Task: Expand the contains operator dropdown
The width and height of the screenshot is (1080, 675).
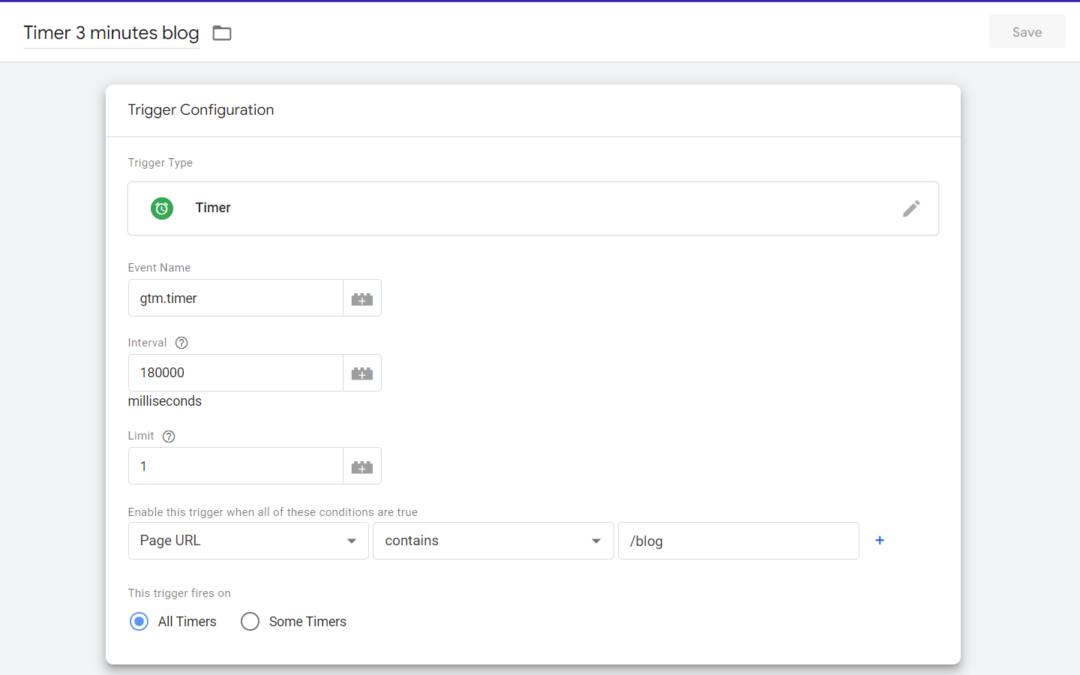Action: 493,541
